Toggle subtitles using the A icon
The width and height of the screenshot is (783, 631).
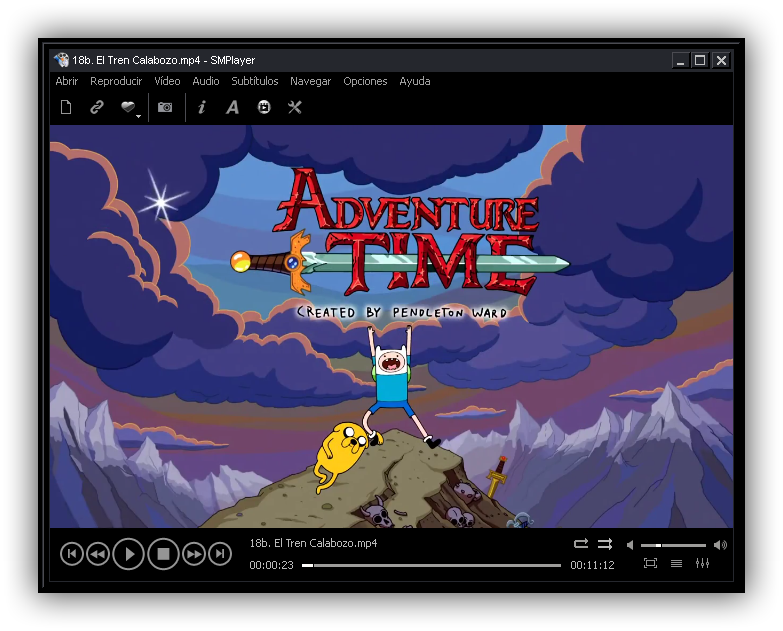[232, 107]
